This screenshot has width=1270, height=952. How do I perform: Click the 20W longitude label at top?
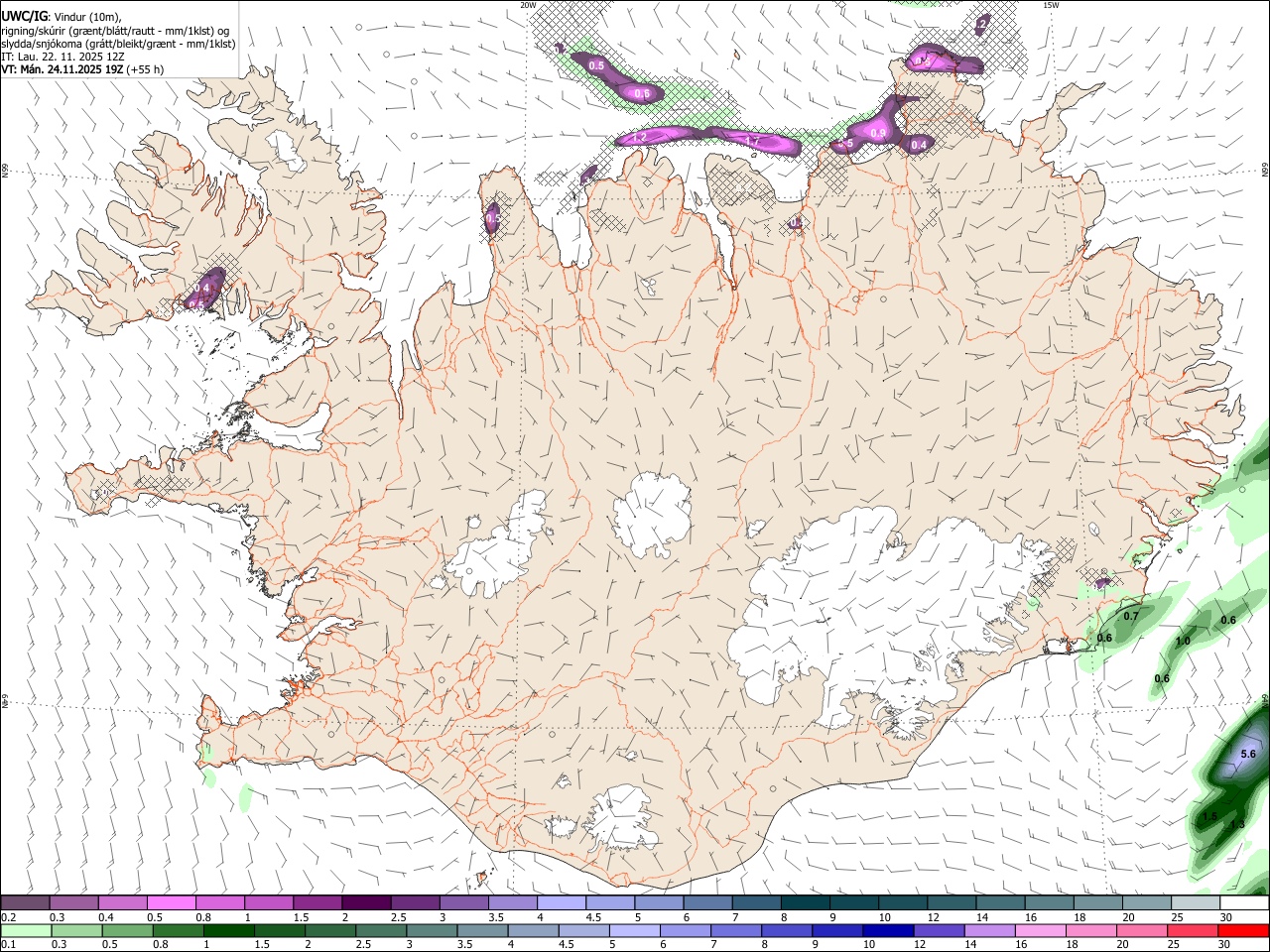[x=529, y=5]
